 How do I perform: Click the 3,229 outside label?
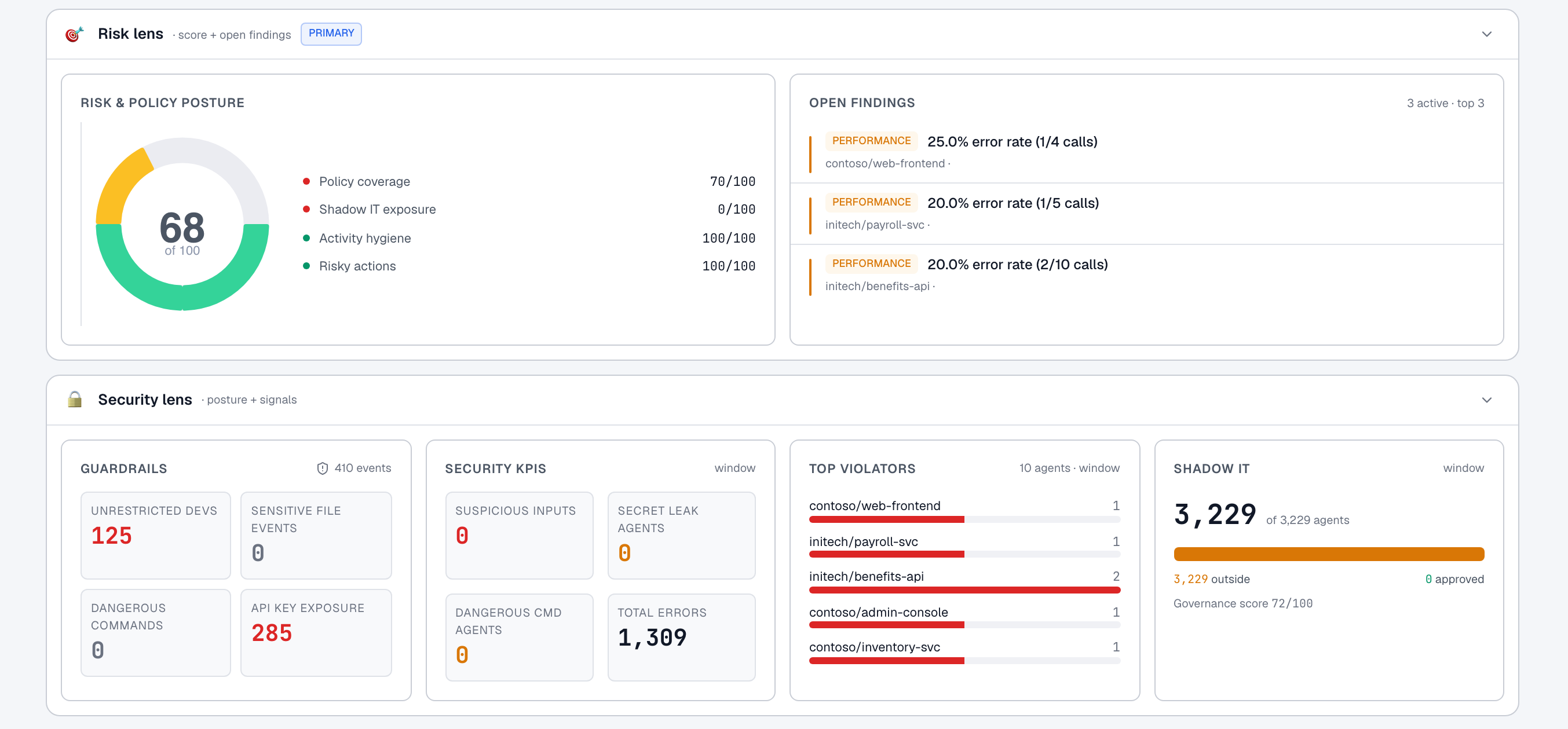click(1211, 579)
